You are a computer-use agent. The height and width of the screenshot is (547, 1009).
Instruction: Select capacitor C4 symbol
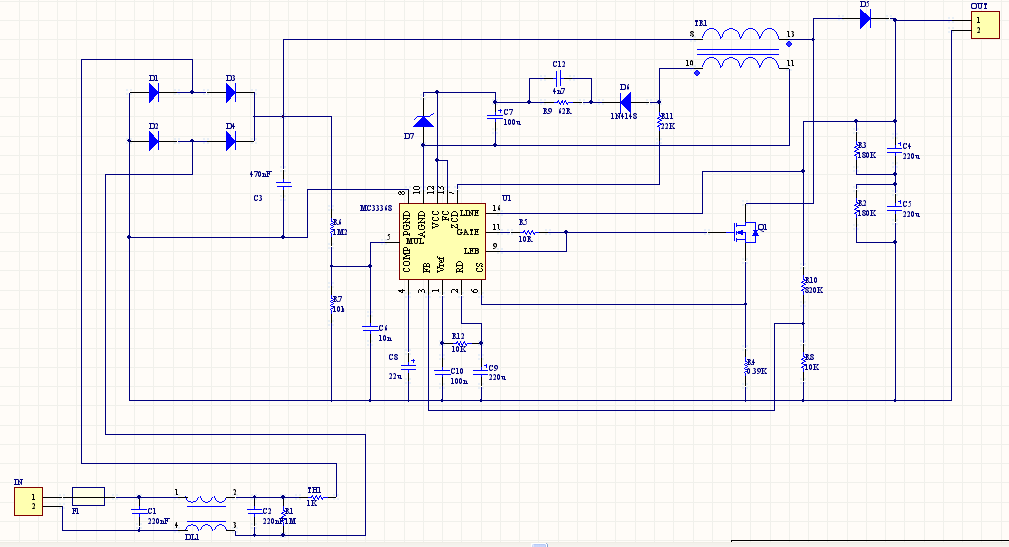coord(895,150)
